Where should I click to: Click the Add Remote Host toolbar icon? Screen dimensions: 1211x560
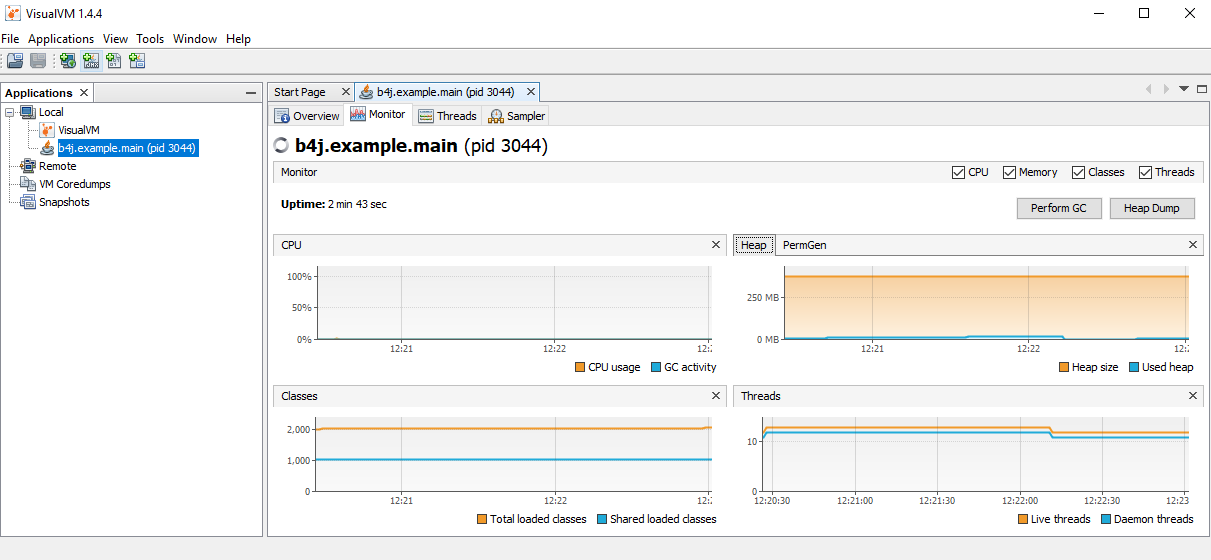pyautogui.click(x=67, y=61)
